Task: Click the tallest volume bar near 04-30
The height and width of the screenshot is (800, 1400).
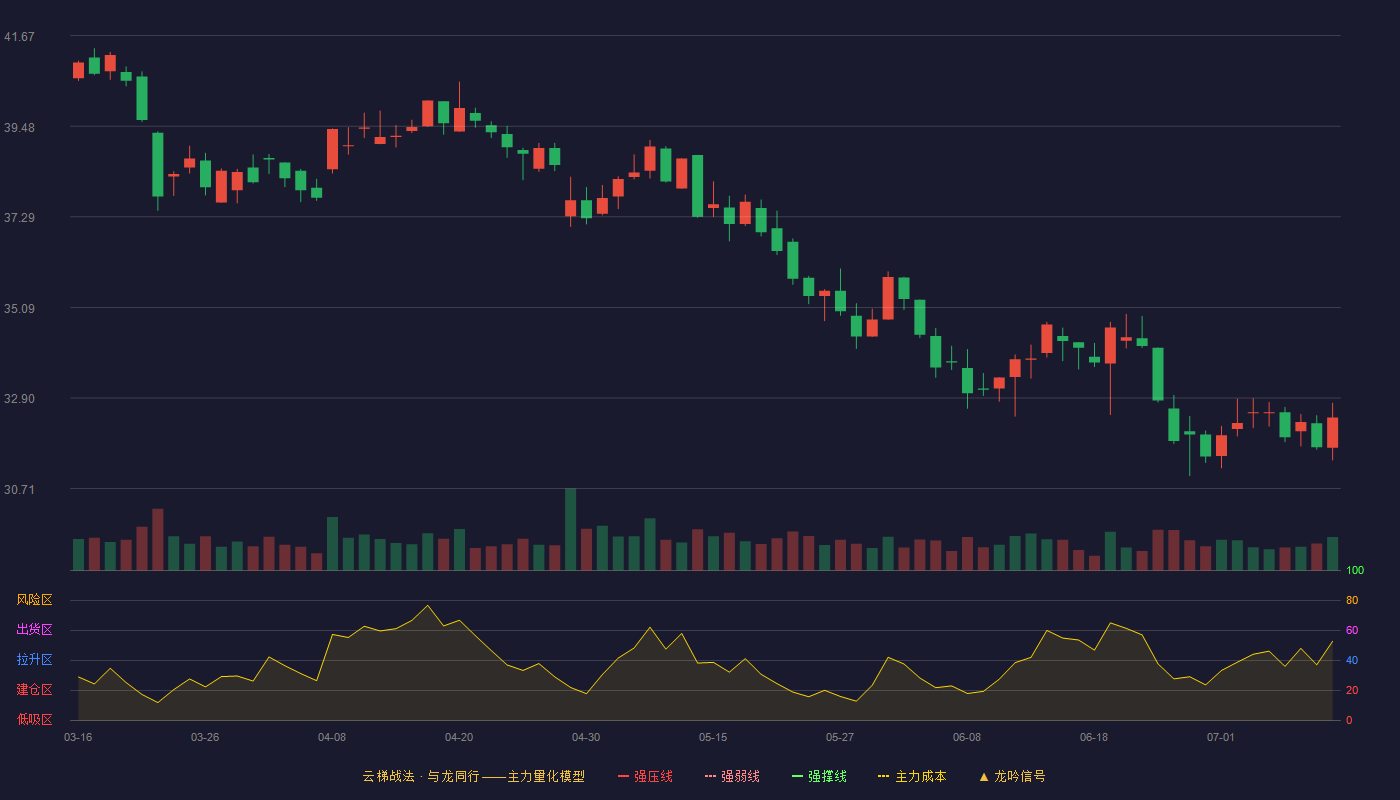Action: [x=570, y=529]
